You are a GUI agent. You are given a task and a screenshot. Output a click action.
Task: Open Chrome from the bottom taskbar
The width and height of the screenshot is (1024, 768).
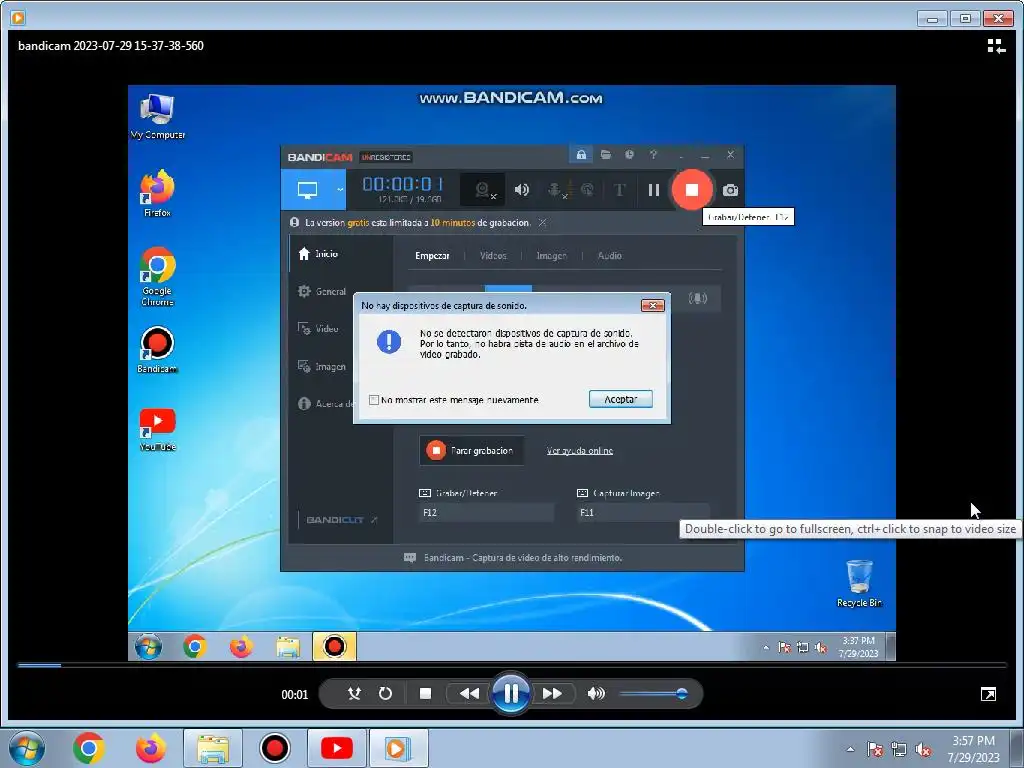pyautogui.click(x=89, y=748)
